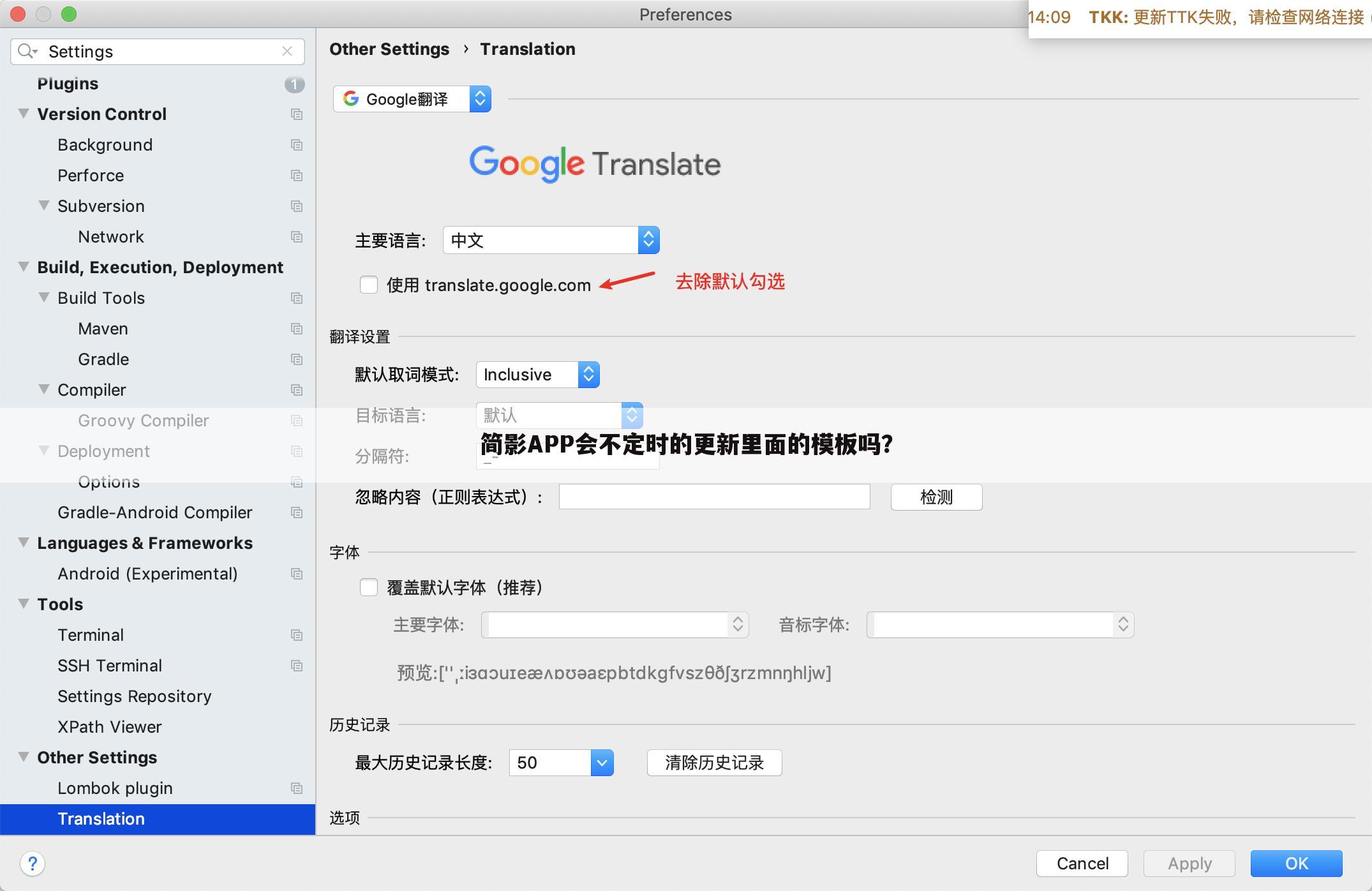
Task: Collapse the Compiler tree node
Action: tap(44, 389)
